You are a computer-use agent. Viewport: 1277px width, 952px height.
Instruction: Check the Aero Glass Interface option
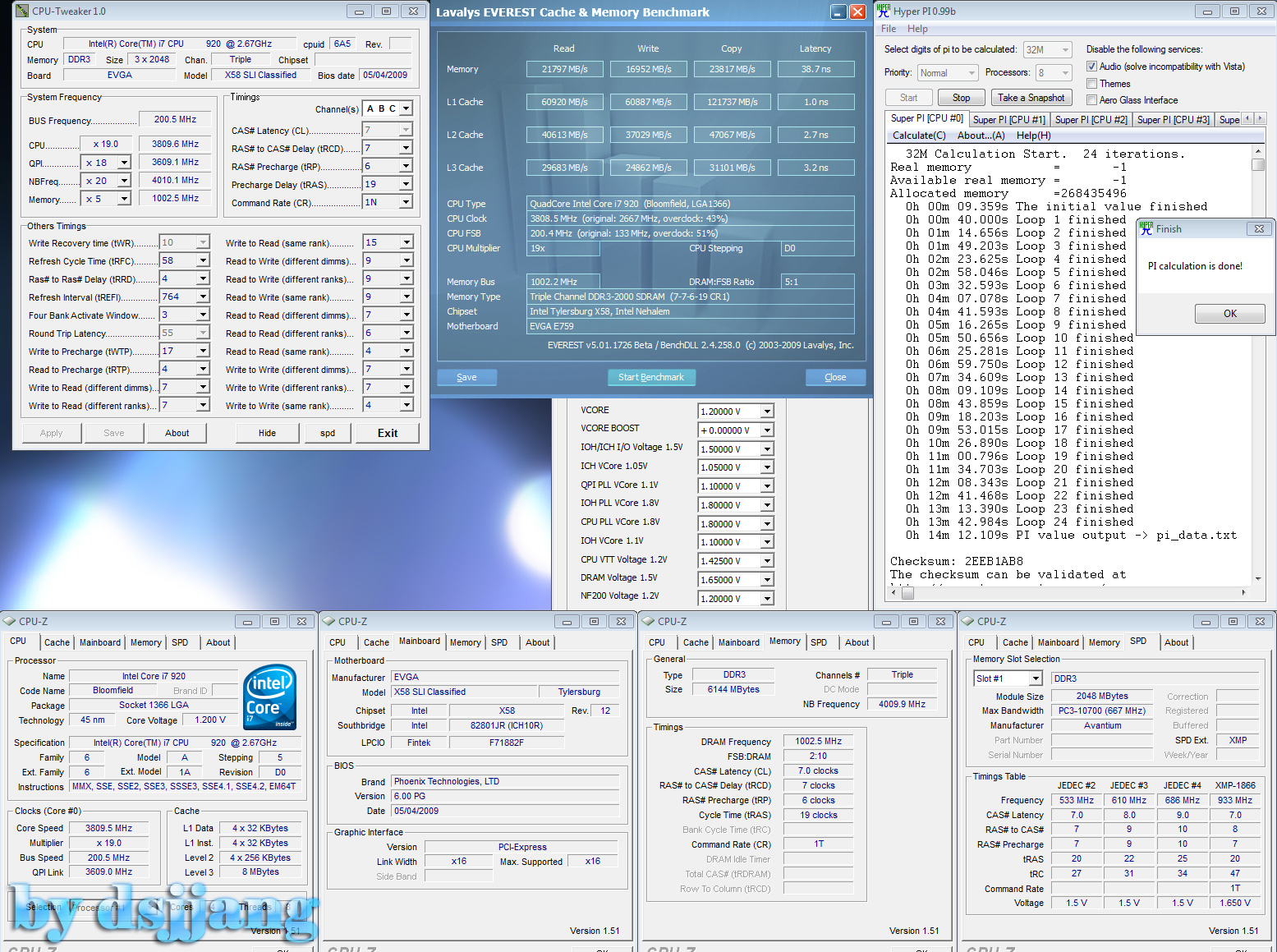tap(1092, 100)
